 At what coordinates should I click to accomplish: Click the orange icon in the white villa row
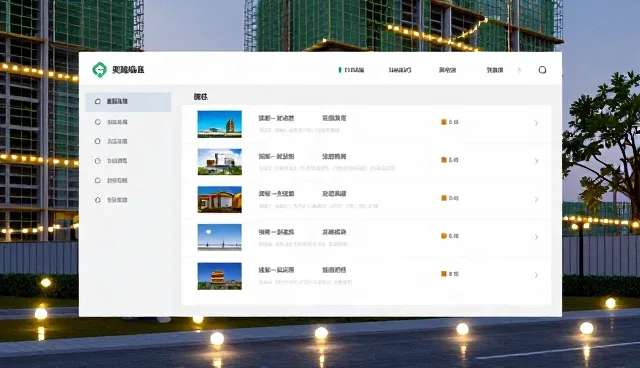pyautogui.click(x=444, y=160)
